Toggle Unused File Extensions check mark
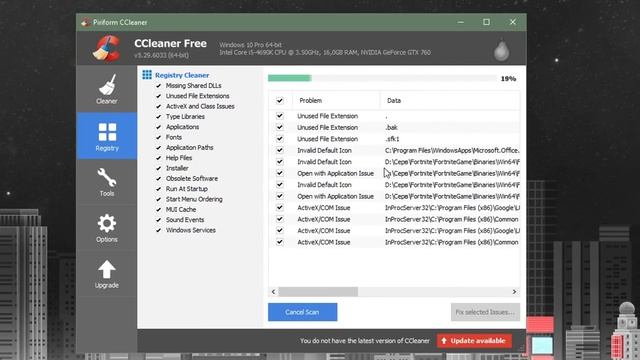 tap(158, 96)
